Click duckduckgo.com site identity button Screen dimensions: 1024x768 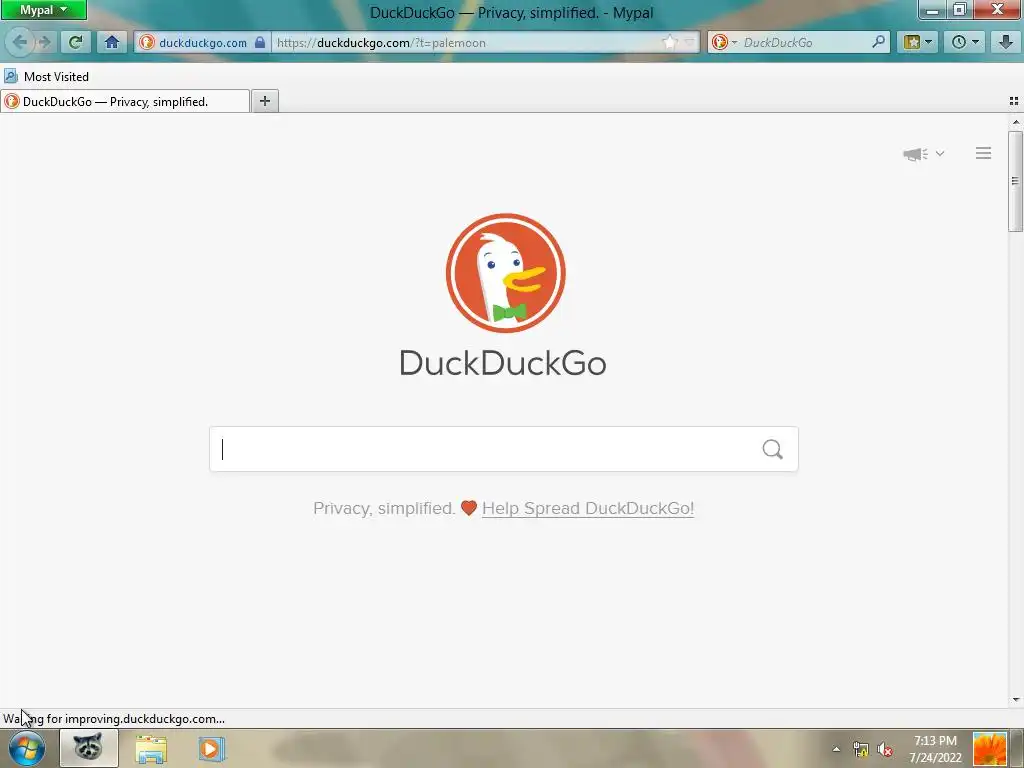coord(202,42)
